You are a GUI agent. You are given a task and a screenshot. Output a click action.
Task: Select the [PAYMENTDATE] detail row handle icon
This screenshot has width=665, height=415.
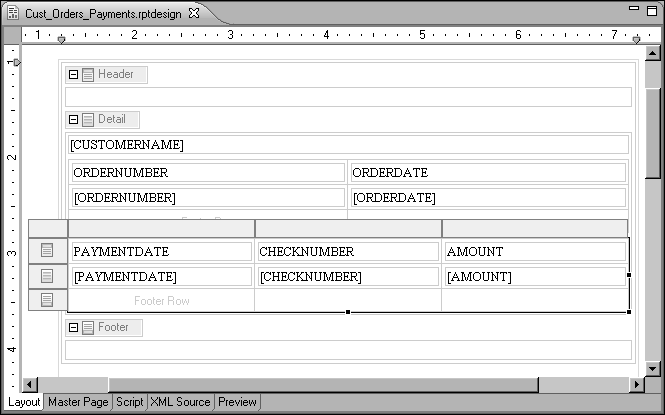tap(47, 276)
